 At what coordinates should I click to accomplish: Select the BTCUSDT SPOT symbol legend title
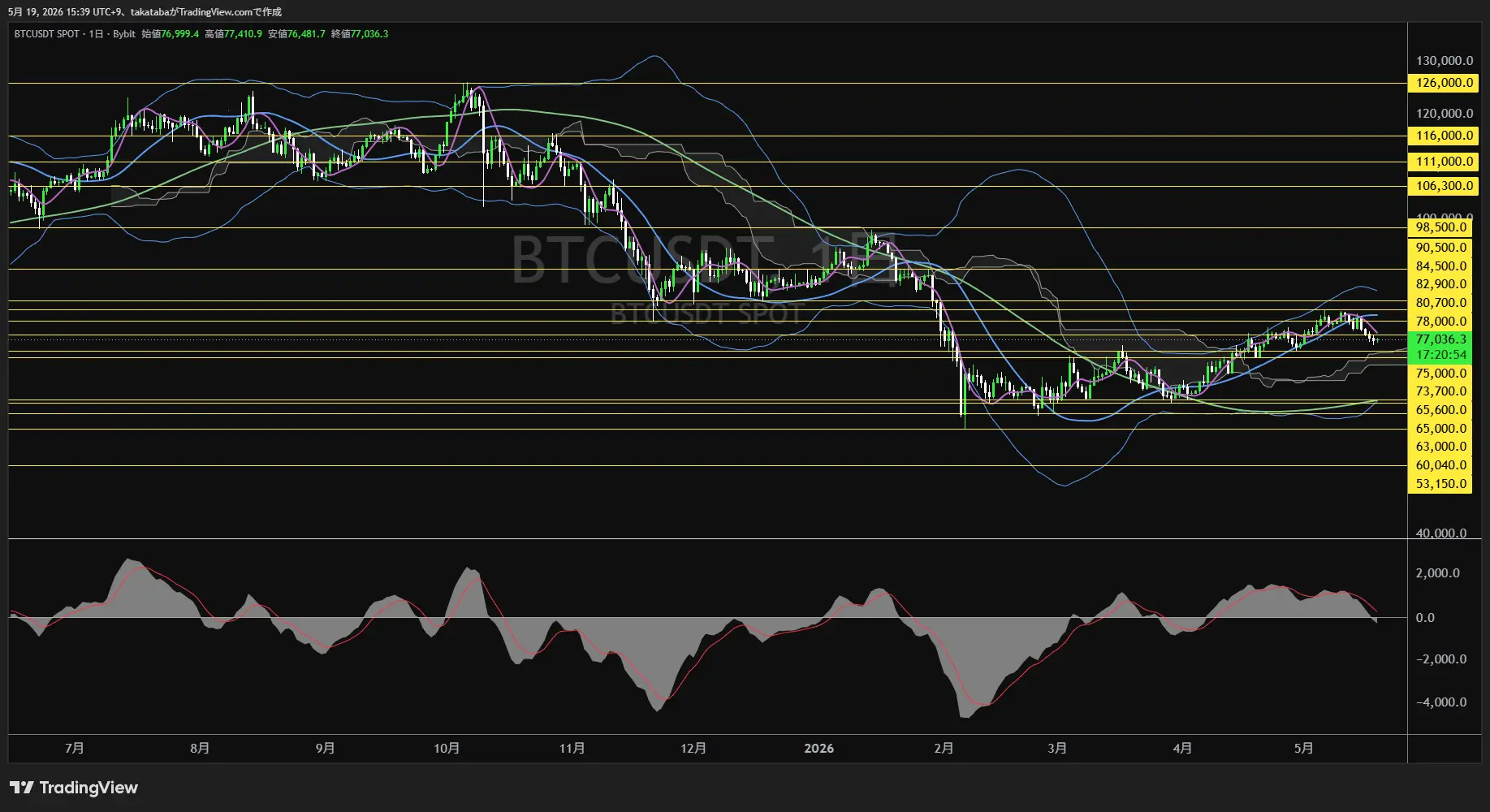(x=47, y=34)
